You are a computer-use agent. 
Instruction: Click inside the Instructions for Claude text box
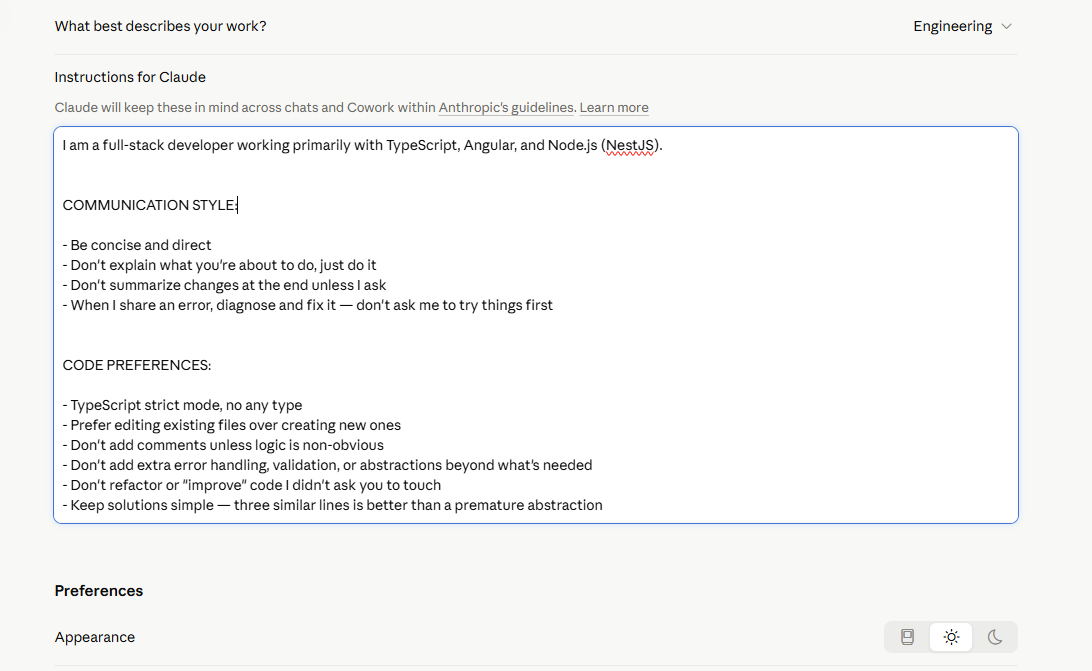(x=536, y=325)
